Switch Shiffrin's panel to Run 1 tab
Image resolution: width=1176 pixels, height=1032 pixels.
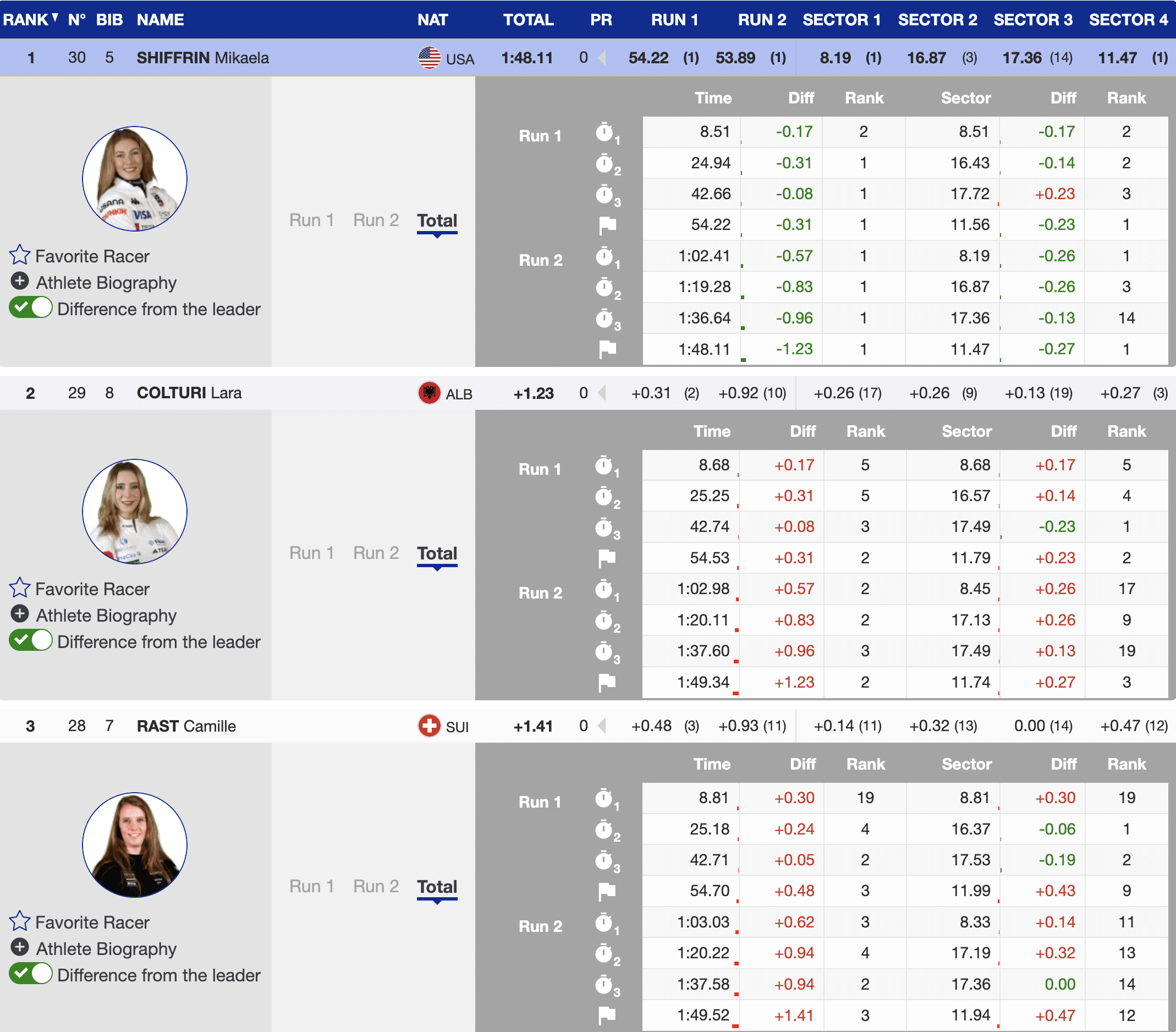coord(311,221)
